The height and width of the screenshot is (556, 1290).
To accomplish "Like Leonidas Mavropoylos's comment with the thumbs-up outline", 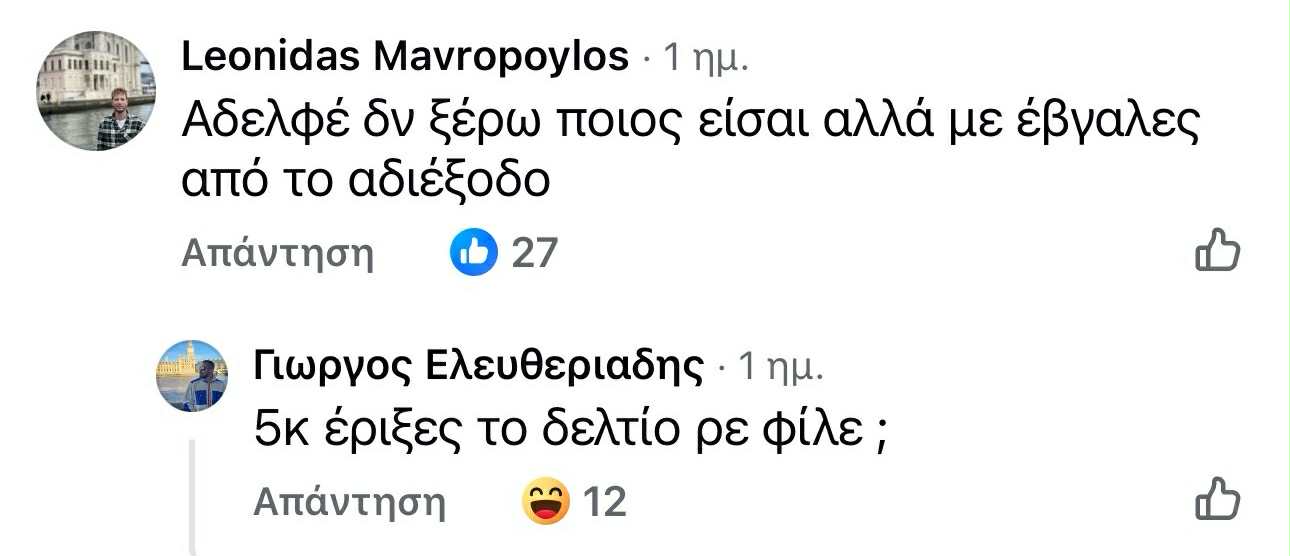I will point(1218,251).
